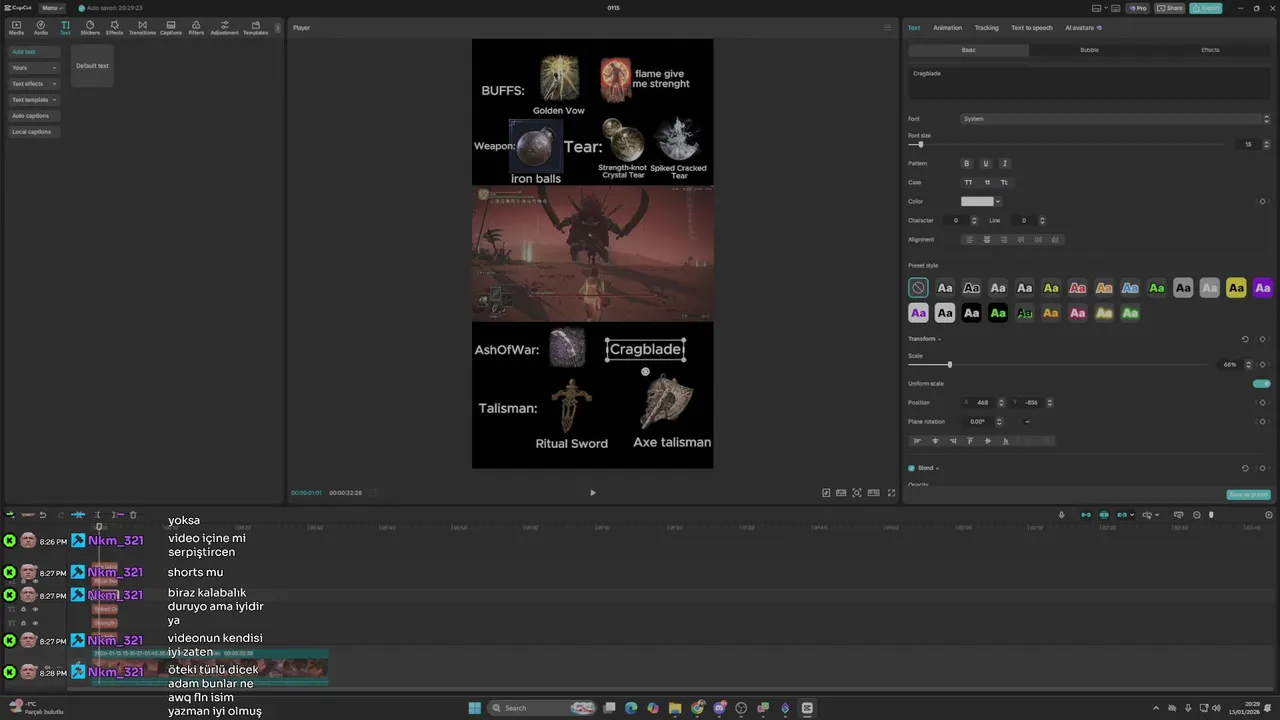Open the Player panel options menu
This screenshot has height=720, width=1280.
[x=887, y=28]
